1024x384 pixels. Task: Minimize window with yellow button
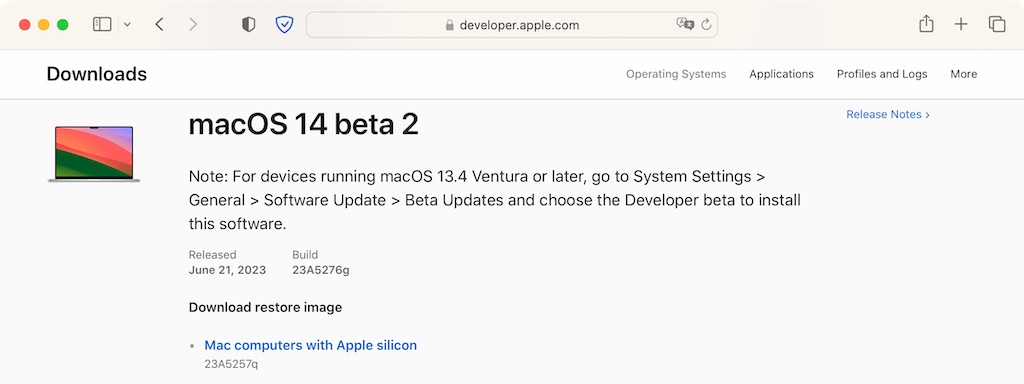click(x=44, y=25)
